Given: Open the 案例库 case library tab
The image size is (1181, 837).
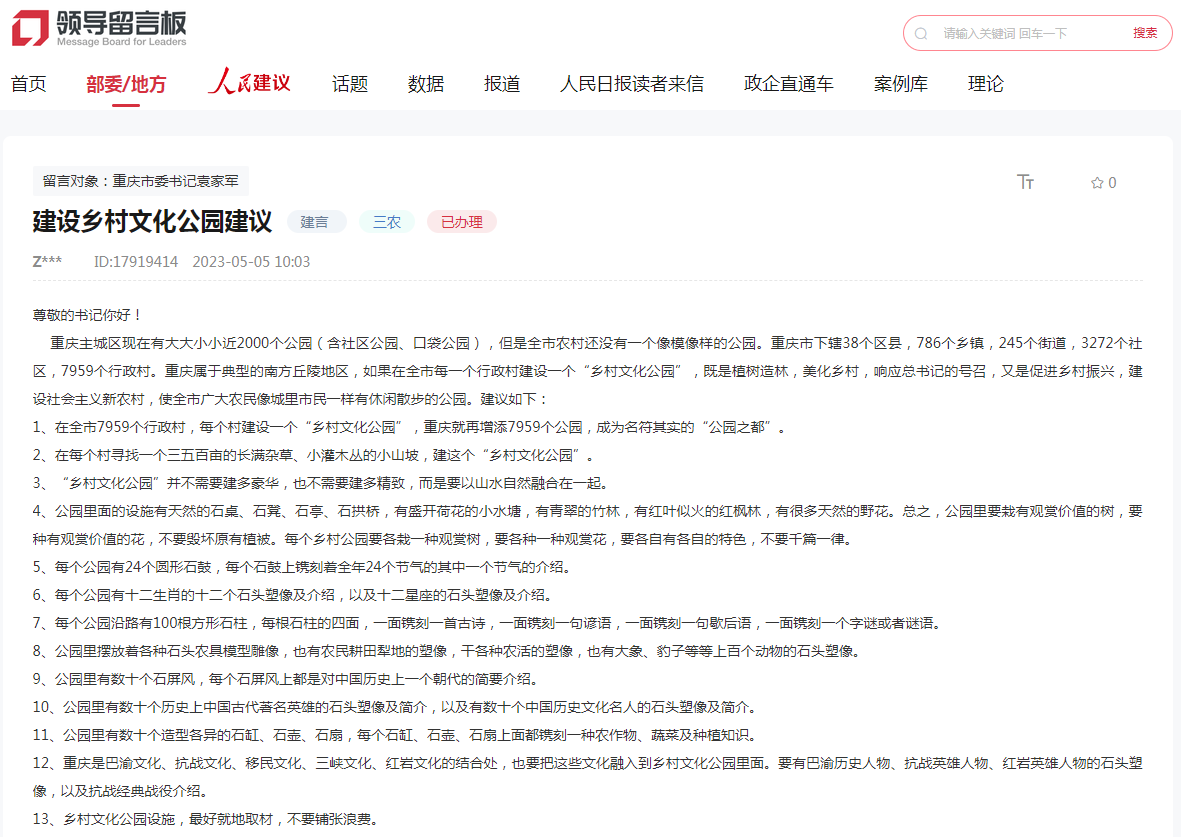Looking at the screenshot, I should click(x=900, y=84).
